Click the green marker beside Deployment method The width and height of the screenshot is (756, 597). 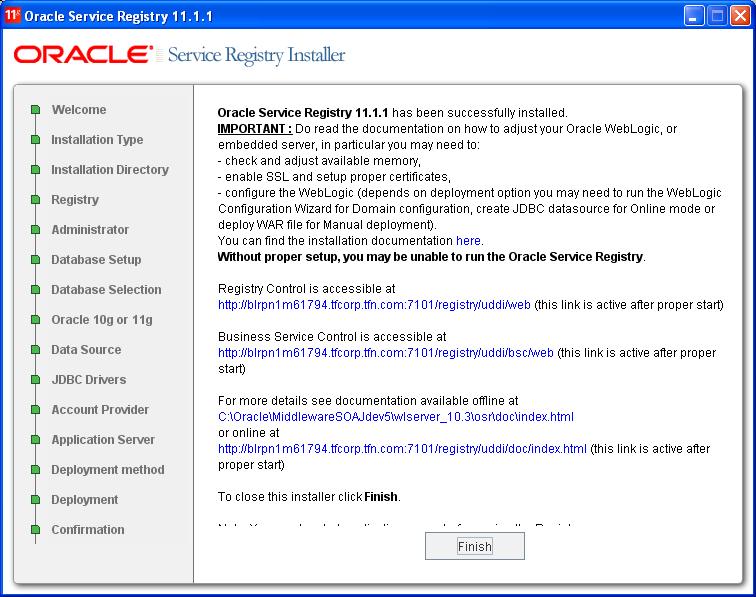pyautogui.click(x=35, y=469)
